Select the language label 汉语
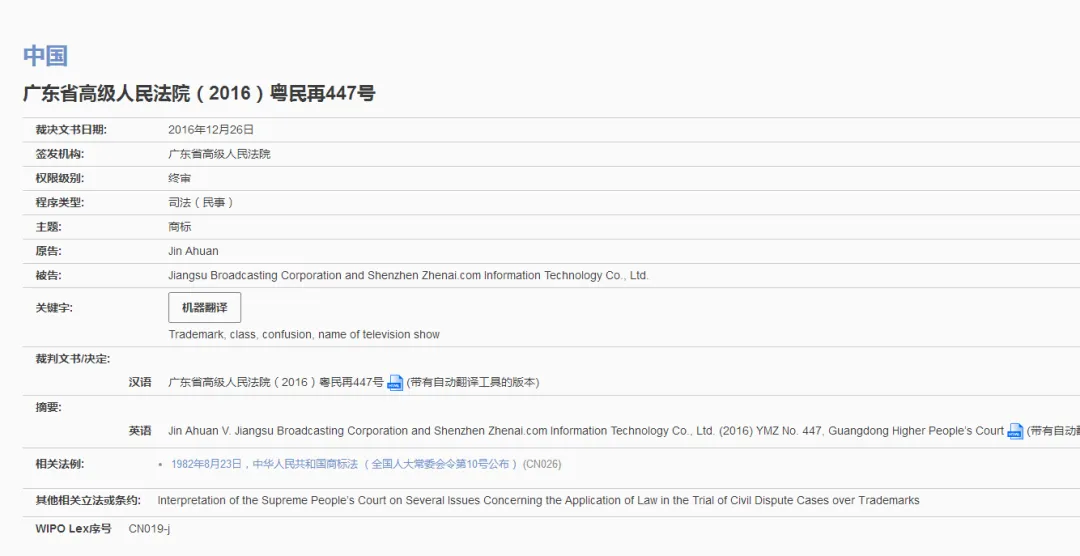The width and height of the screenshot is (1080, 556). click(x=140, y=382)
